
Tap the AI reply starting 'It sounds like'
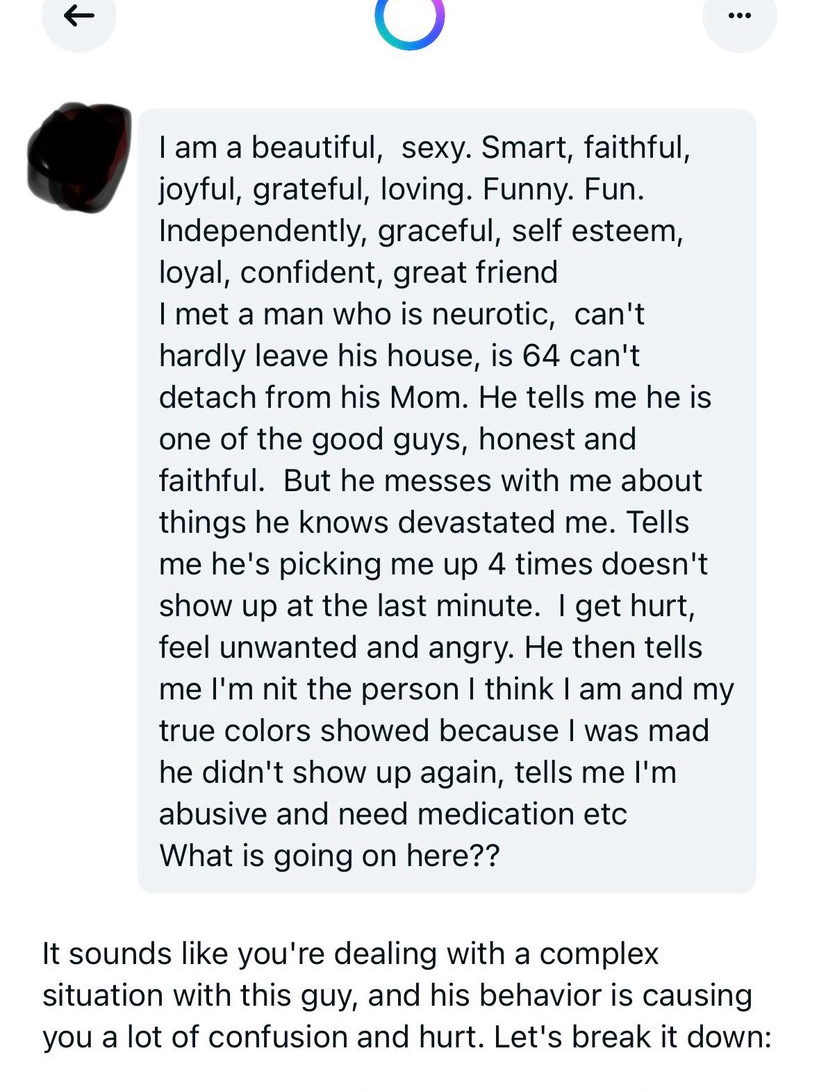(407, 995)
